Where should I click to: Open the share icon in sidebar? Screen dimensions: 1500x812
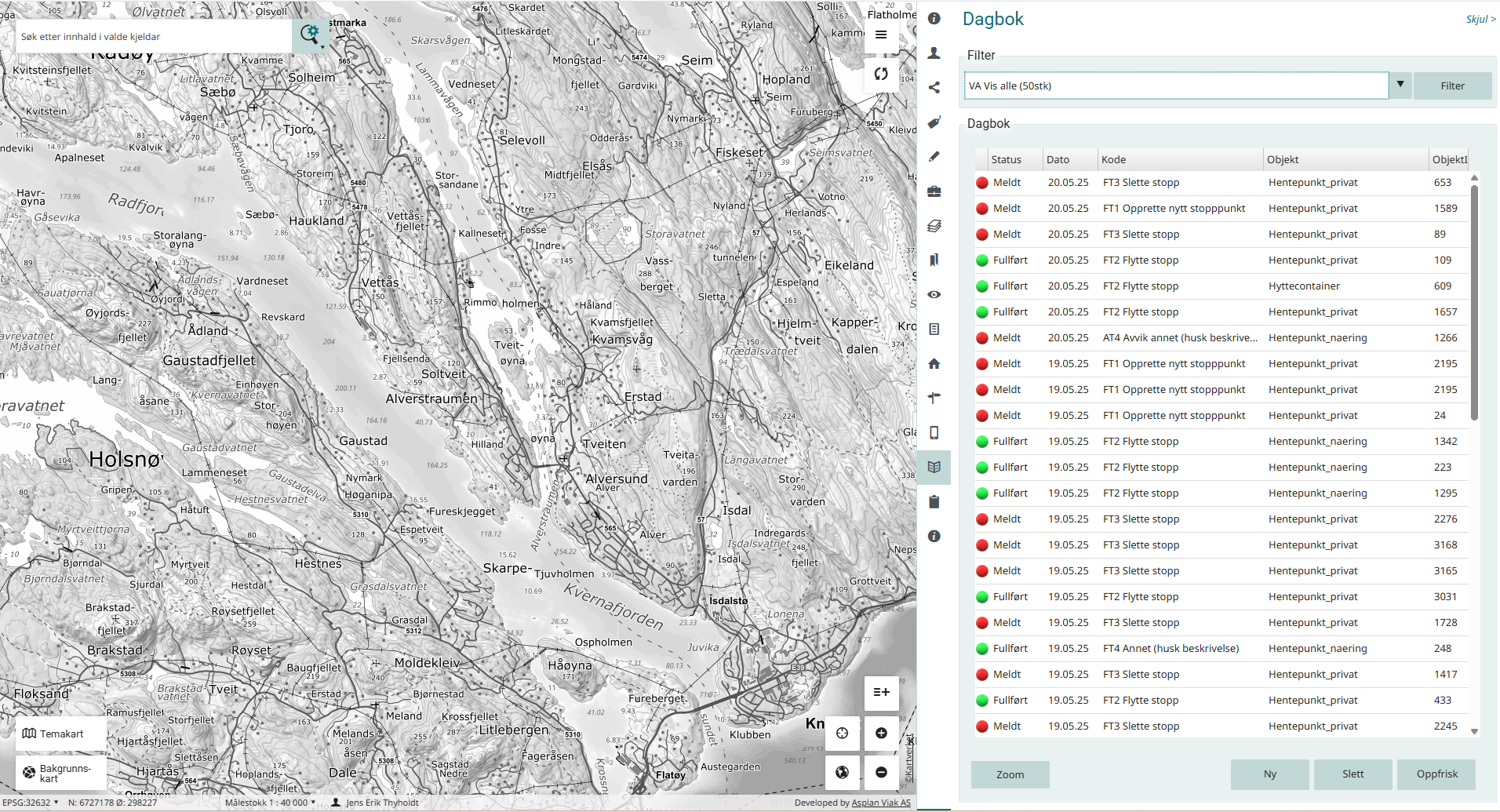(934, 88)
